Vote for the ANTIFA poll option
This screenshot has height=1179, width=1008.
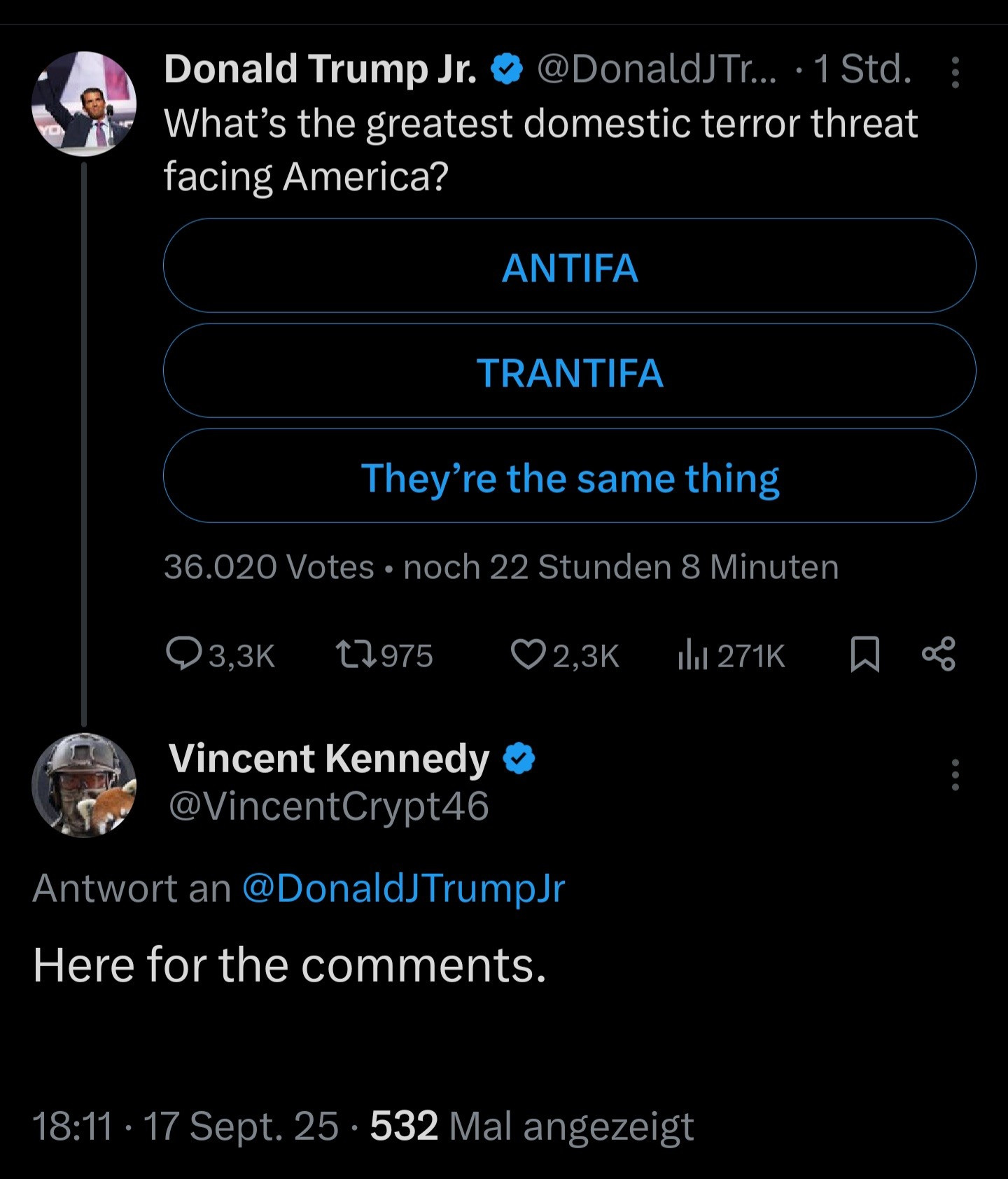[x=569, y=266]
